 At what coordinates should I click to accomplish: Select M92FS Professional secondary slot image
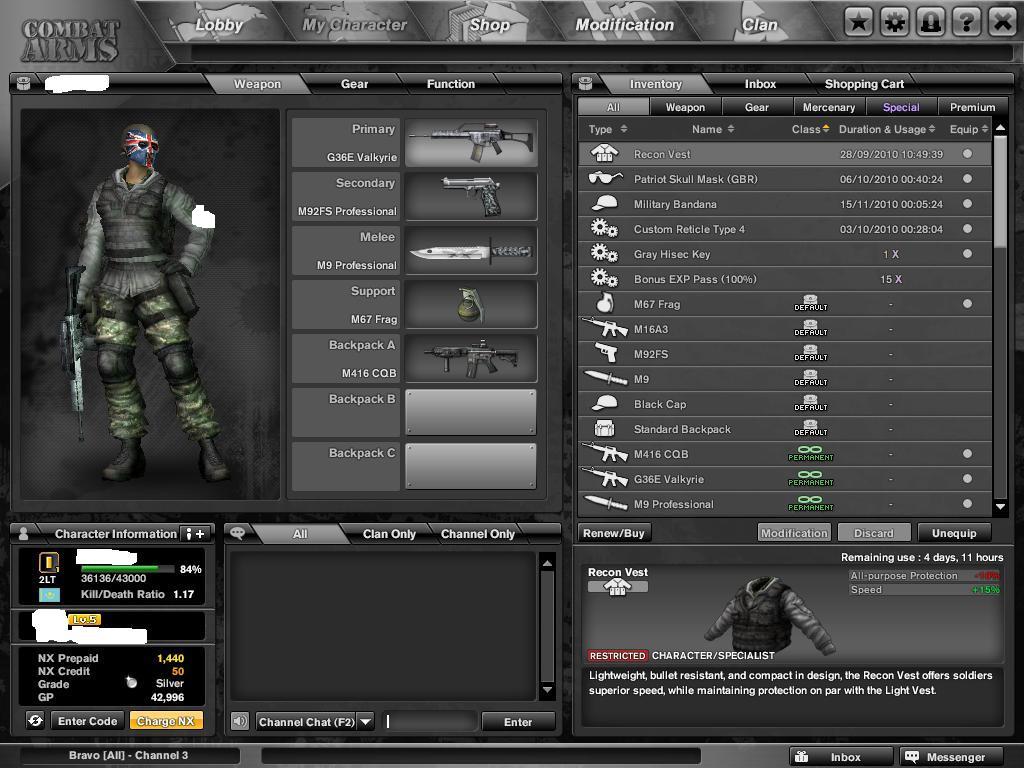coord(471,197)
